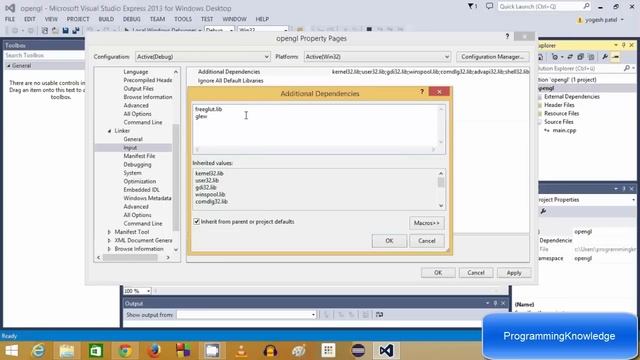Click the feedback speech bubble icon

[x=489, y=6]
